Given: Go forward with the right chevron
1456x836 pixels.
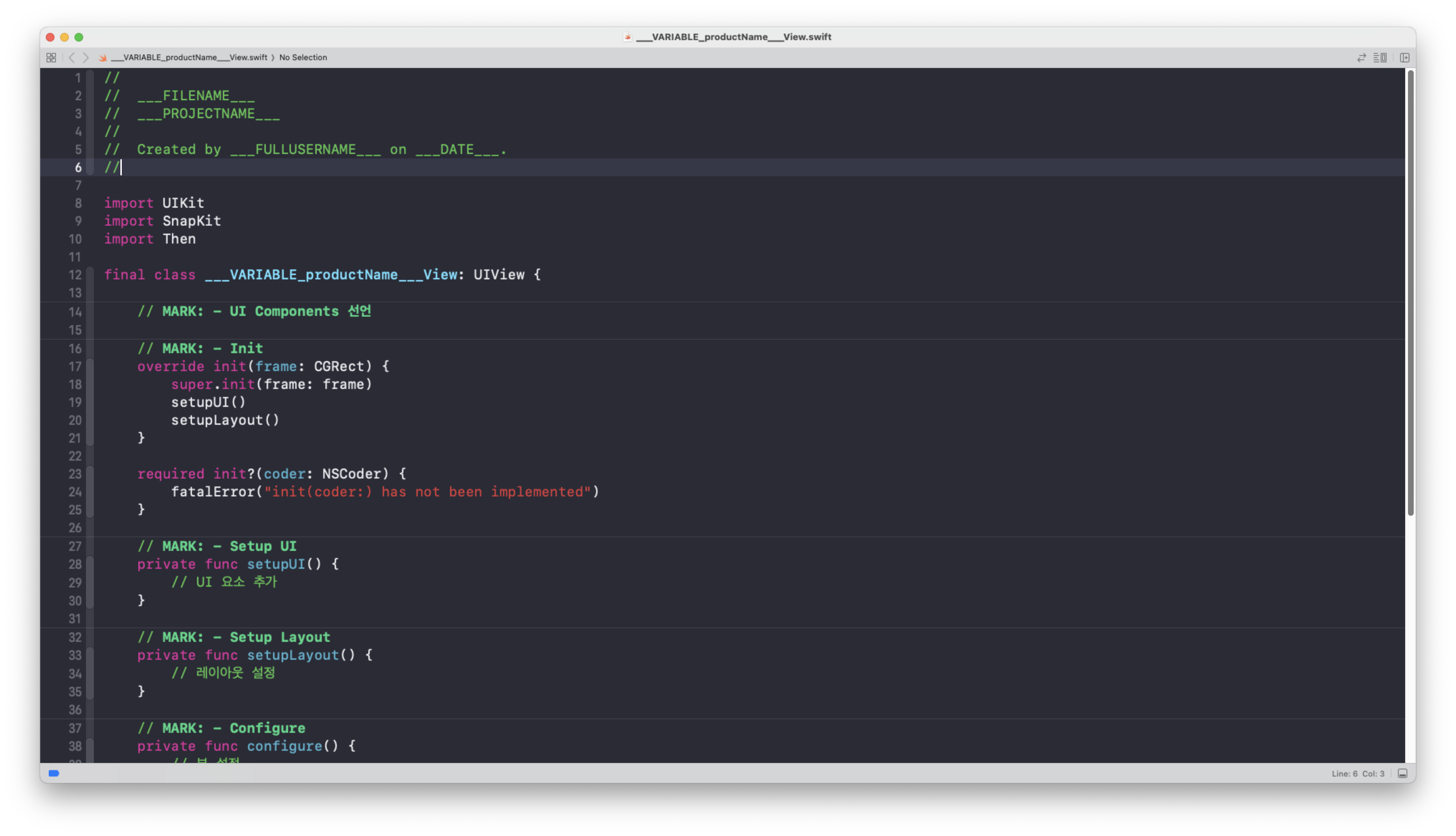Looking at the screenshot, I should pyautogui.click(x=86, y=57).
